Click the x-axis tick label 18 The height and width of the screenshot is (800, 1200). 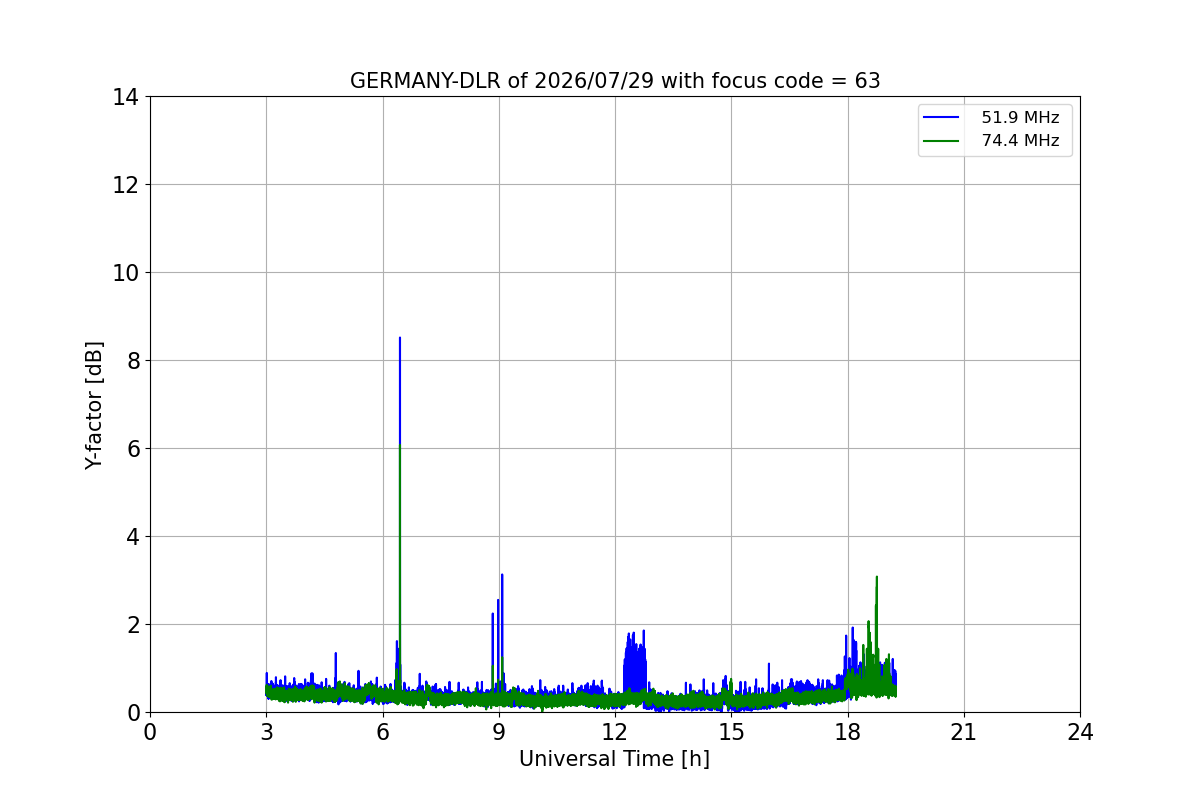pos(848,732)
